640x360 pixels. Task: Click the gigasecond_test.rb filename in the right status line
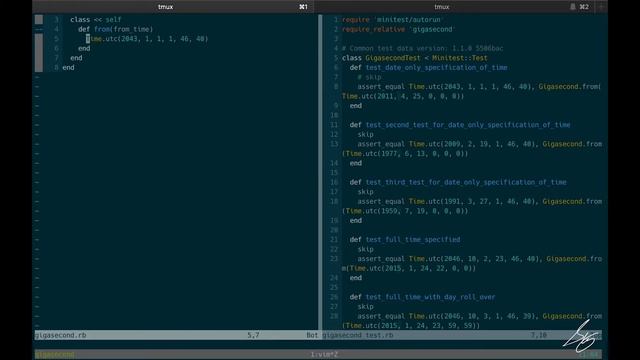[358, 335]
